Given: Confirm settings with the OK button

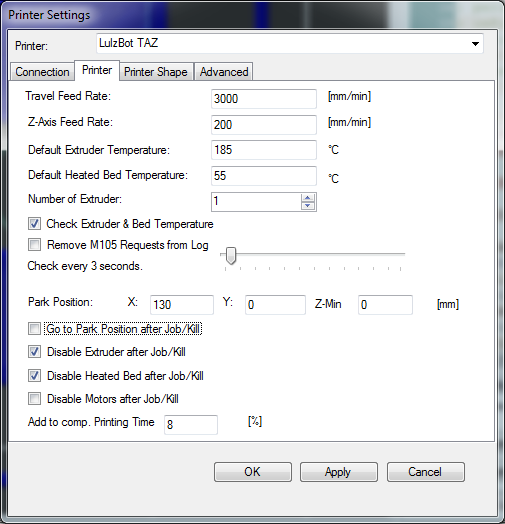Looking at the screenshot, I should 253,472.
